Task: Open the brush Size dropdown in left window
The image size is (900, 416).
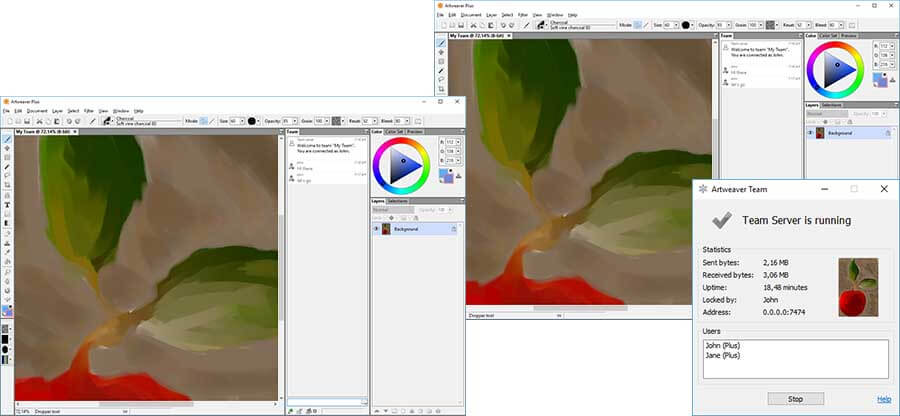Action: tap(242, 121)
